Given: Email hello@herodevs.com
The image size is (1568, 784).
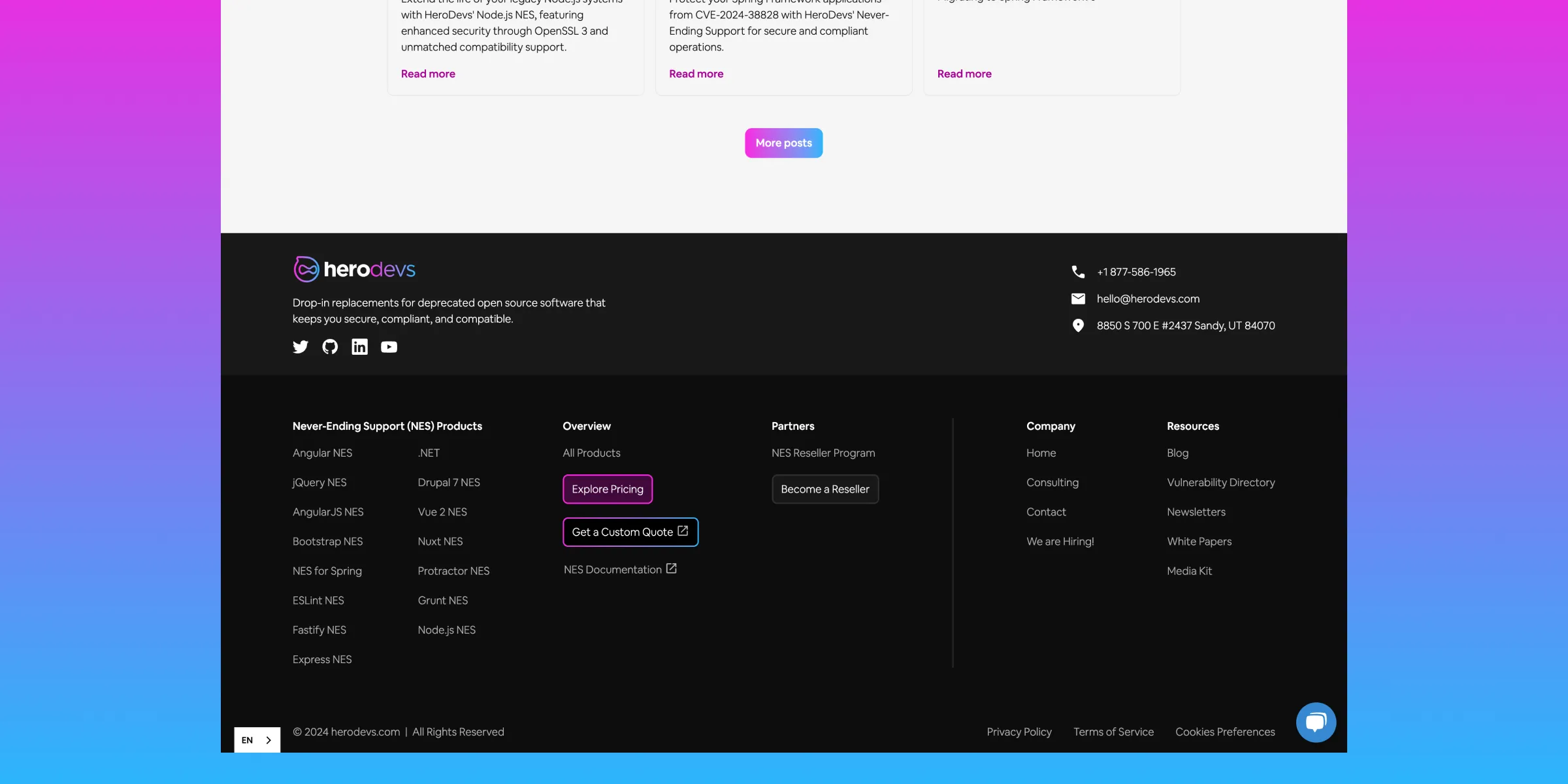Looking at the screenshot, I should [x=1148, y=299].
